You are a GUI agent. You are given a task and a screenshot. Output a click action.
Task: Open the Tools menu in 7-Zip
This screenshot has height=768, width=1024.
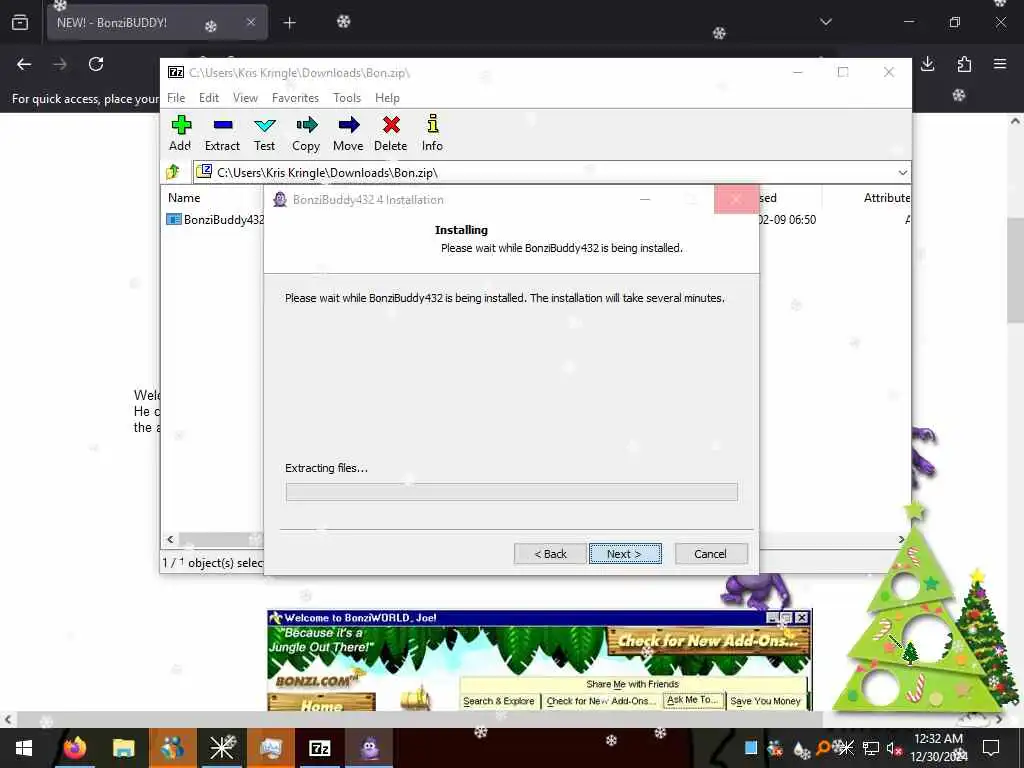(x=347, y=98)
